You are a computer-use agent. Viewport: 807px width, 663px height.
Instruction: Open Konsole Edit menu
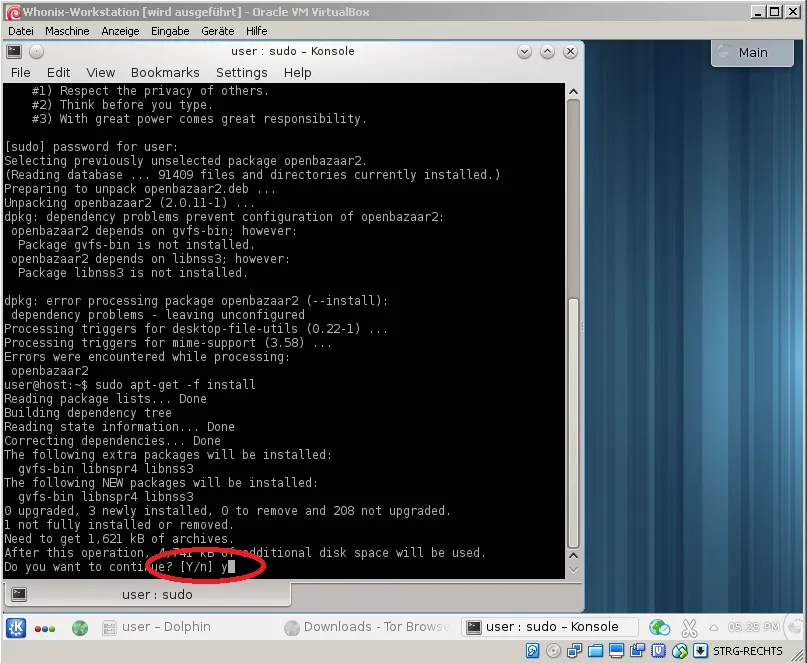58,73
